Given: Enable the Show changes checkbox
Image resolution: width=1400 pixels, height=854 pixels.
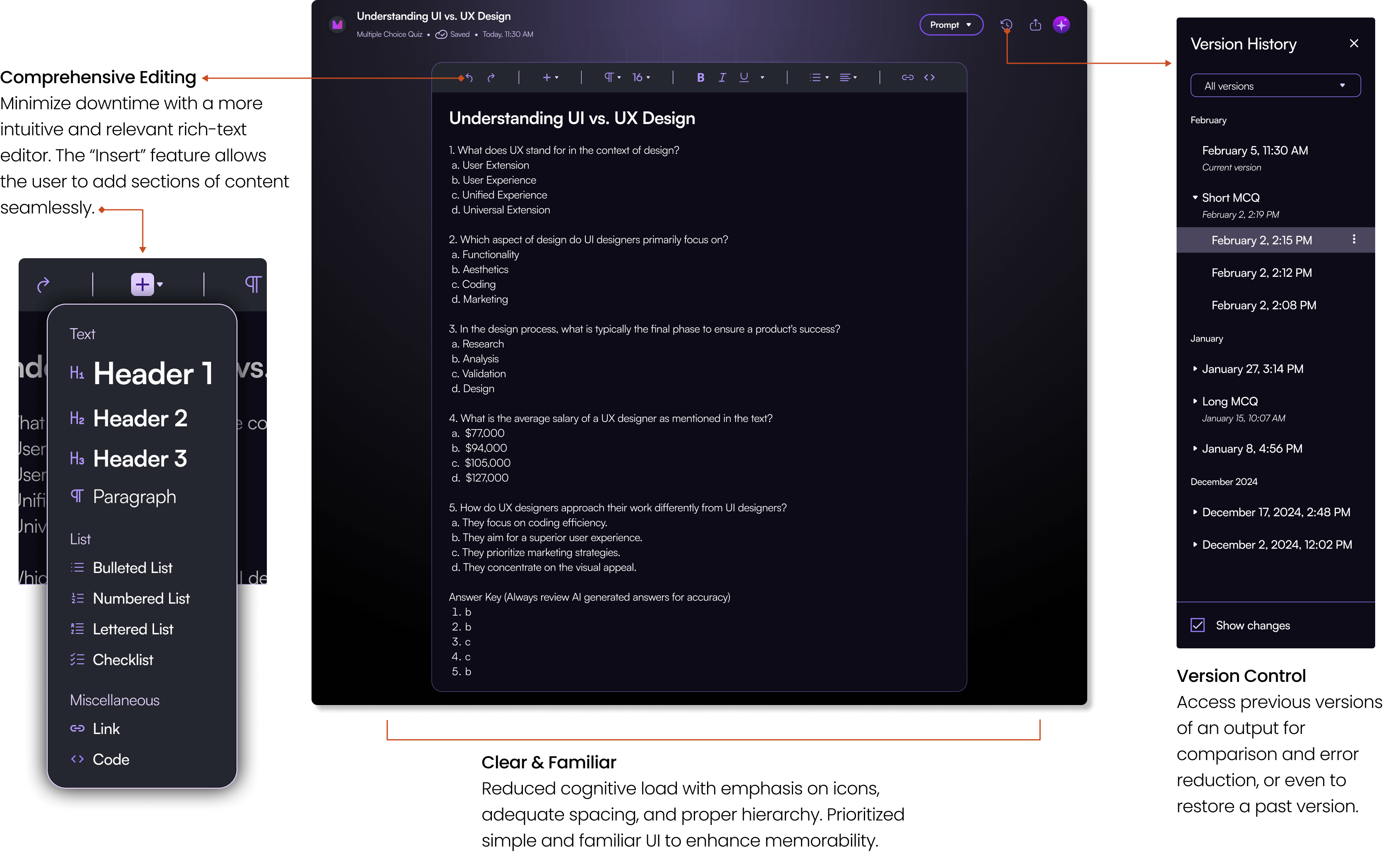Looking at the screenshot, I should pyautogui.click(x=1197, y=624).
